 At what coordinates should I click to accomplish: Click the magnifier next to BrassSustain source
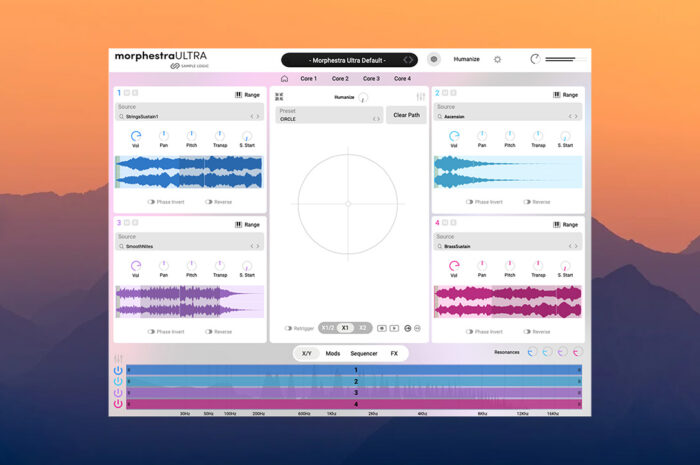[x=439, y=246]
